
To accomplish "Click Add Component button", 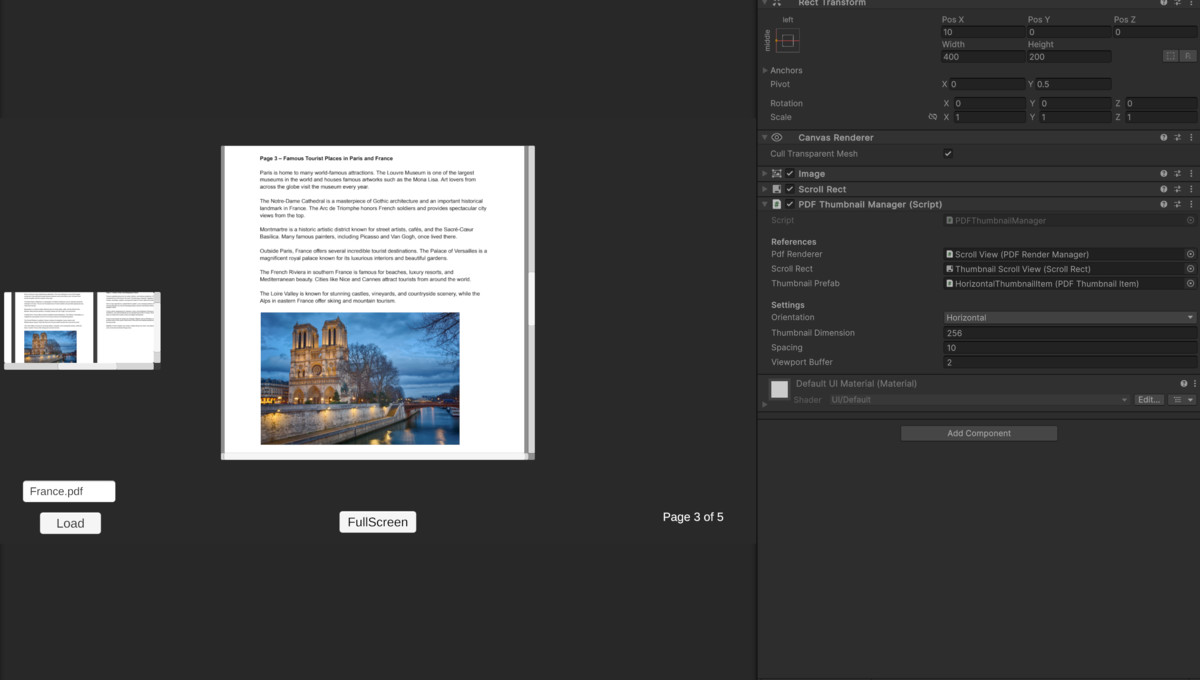I will click(979, 433).
